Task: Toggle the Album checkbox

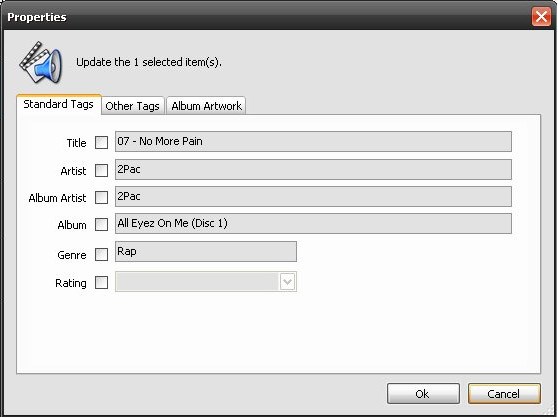Action: click(x=101, y=224)
